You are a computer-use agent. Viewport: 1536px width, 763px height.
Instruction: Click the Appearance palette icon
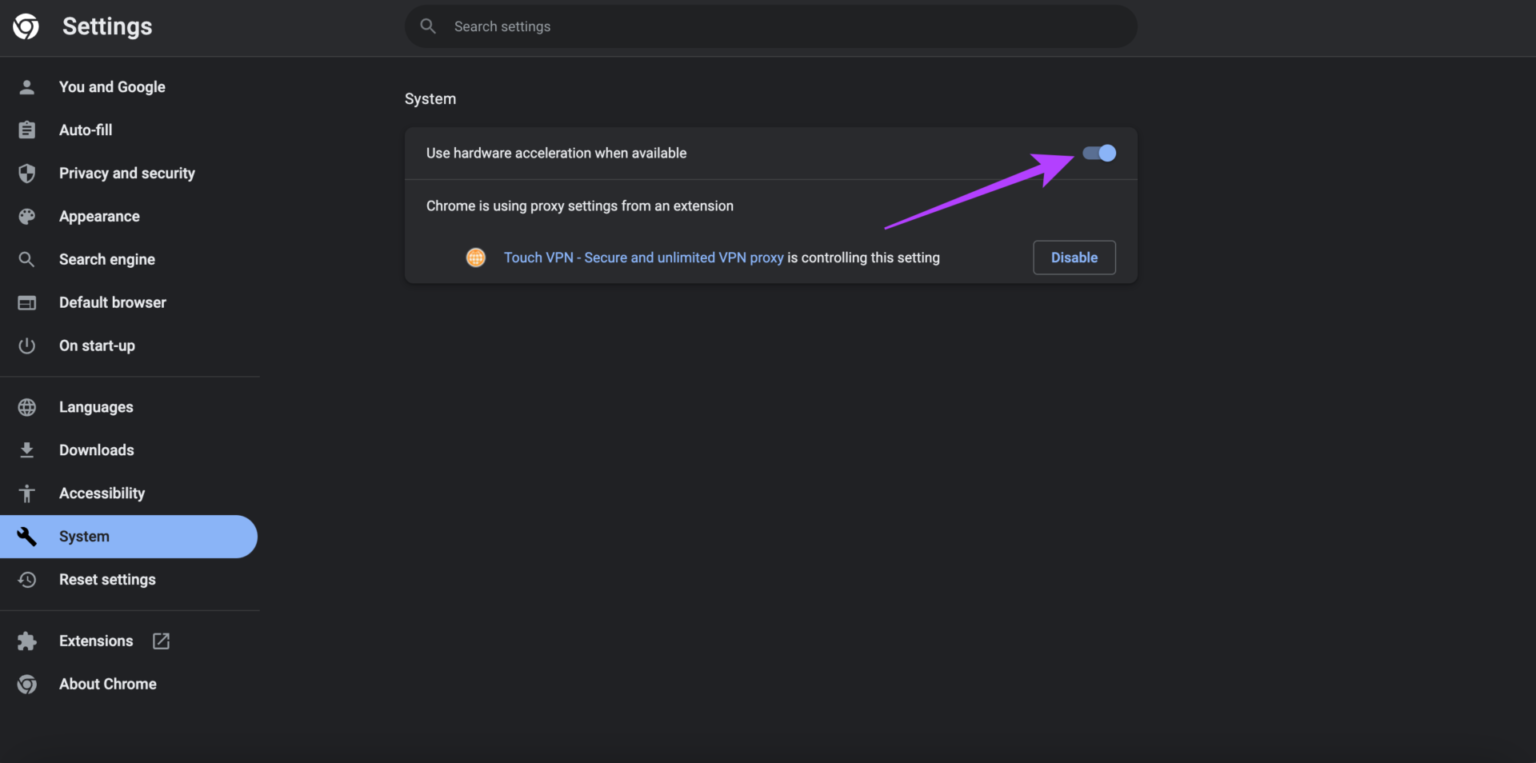point(26,216)
